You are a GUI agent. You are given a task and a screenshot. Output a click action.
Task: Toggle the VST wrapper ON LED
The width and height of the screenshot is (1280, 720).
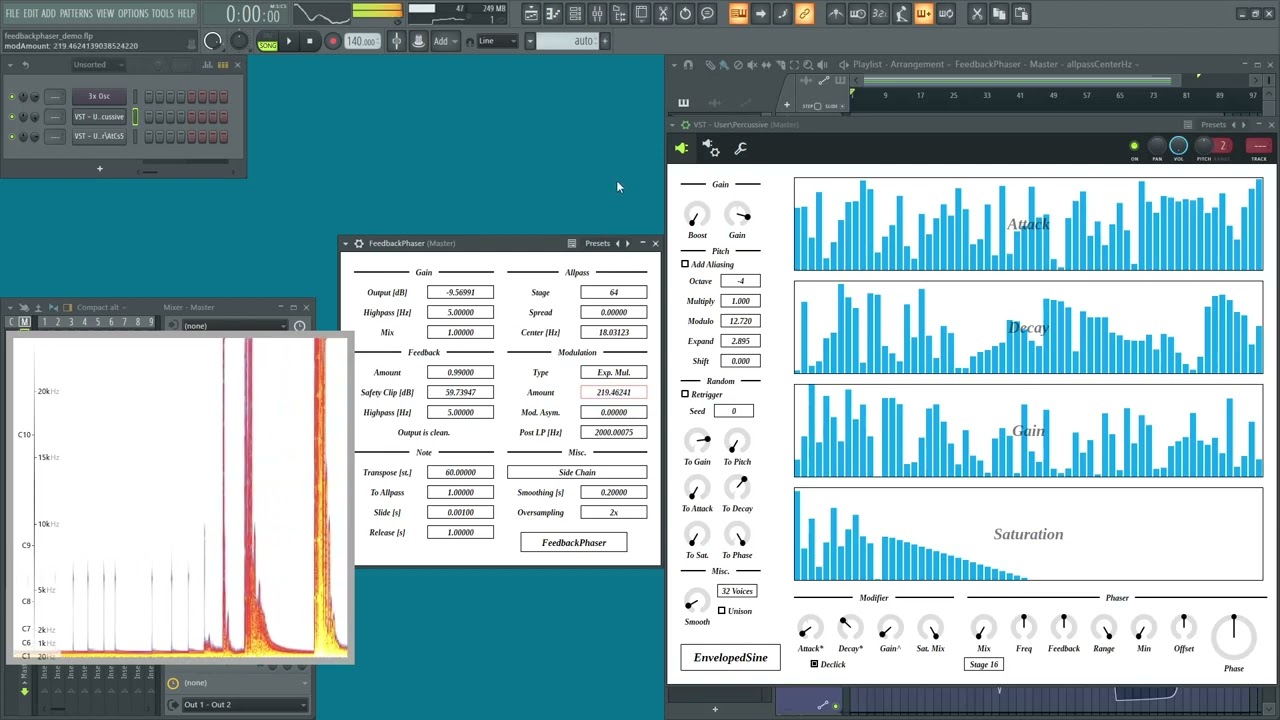pyautogui.click(x=1134, y=147)
